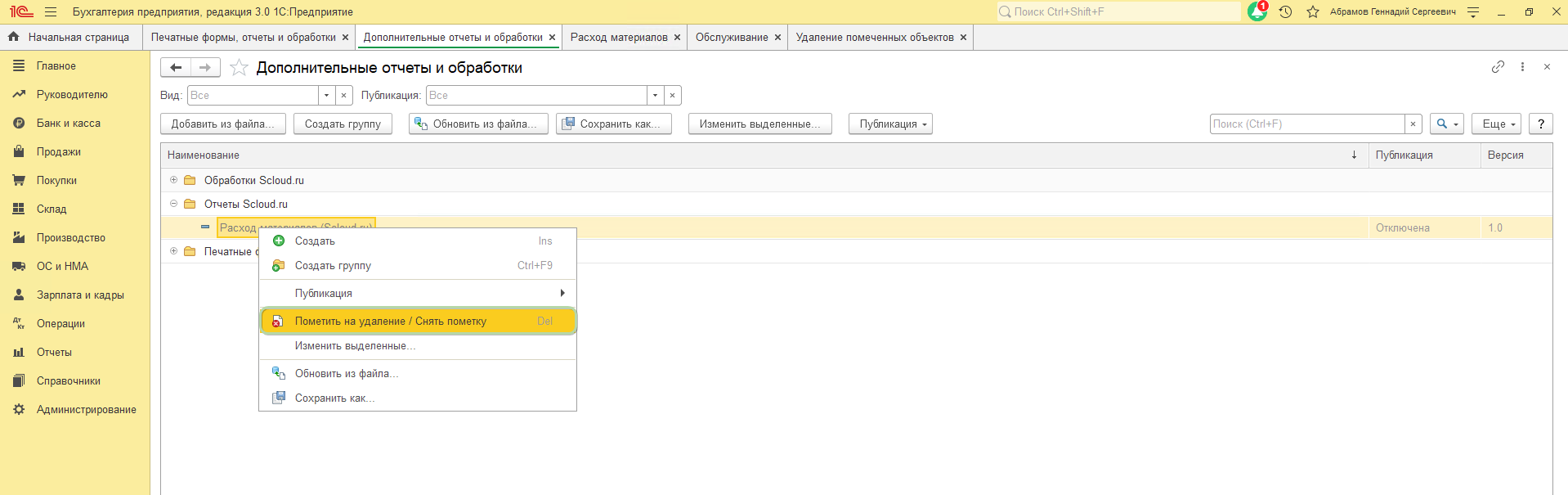Focus the global search field Поиск Ctrl+Shift+F
This screenshot has height=495, width=1568.
pos(1118,11)
